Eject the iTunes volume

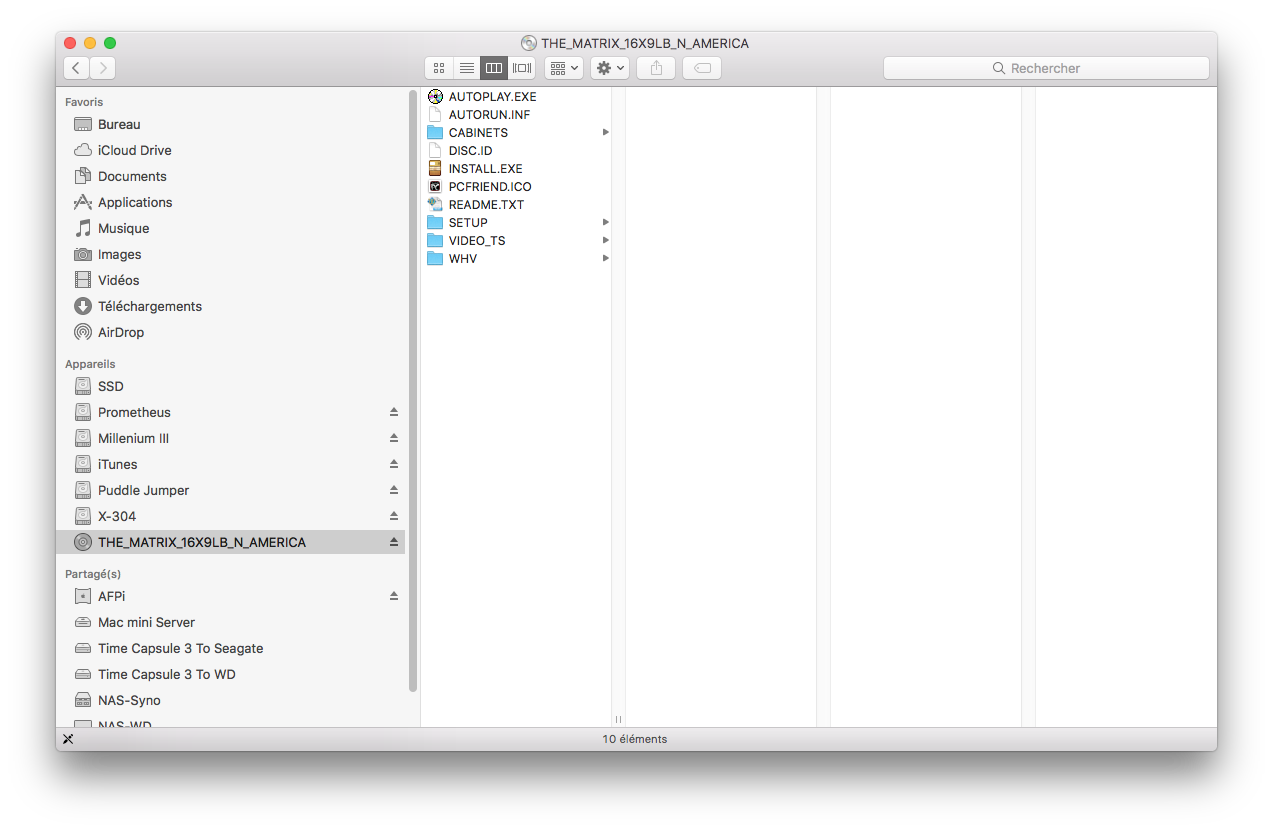click(394, 465)
